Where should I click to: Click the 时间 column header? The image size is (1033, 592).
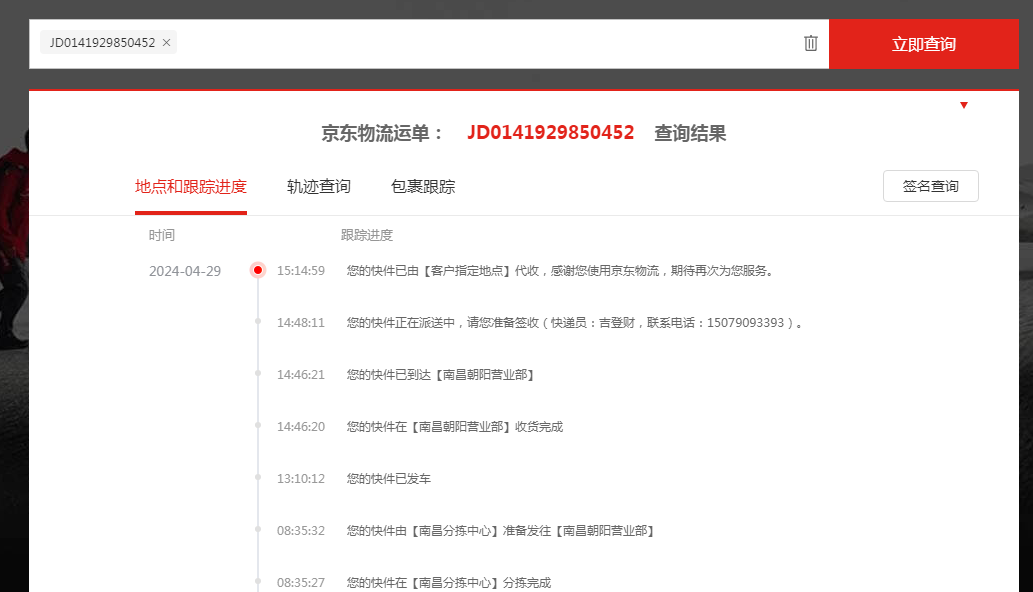(161, 235)
